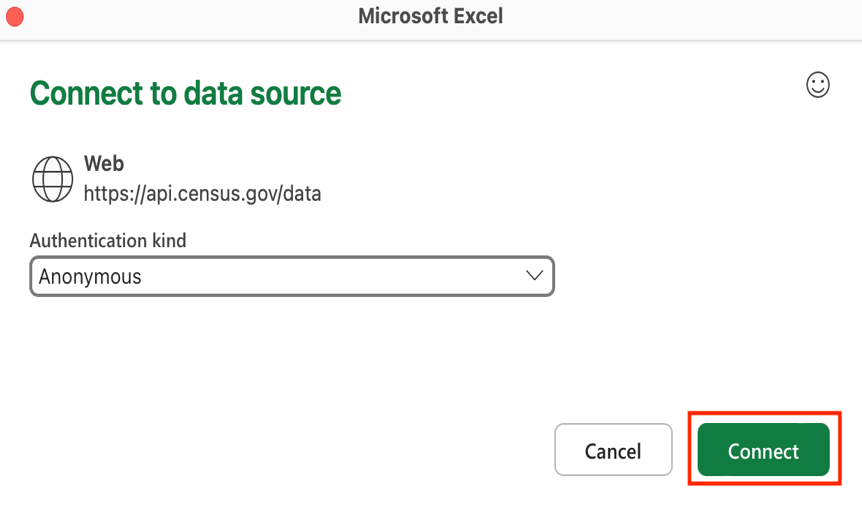Screen dimensions: 862x511
Task: Close the dialog using red window button
Action: [15, 17]
